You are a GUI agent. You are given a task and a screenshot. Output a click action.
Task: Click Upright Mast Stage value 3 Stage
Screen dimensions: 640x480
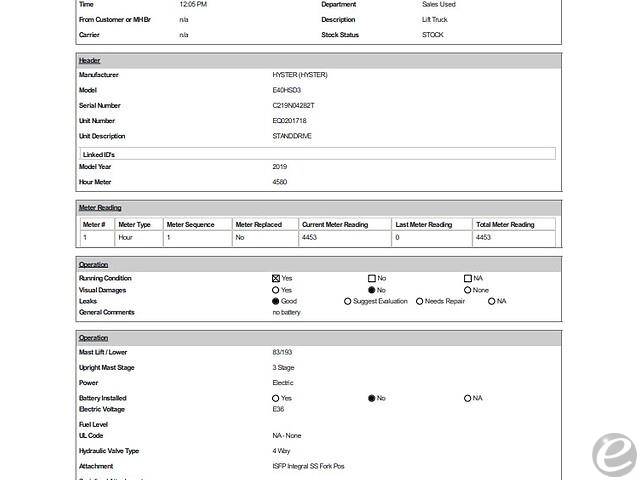pyautogui.click(x=283, y=368)
